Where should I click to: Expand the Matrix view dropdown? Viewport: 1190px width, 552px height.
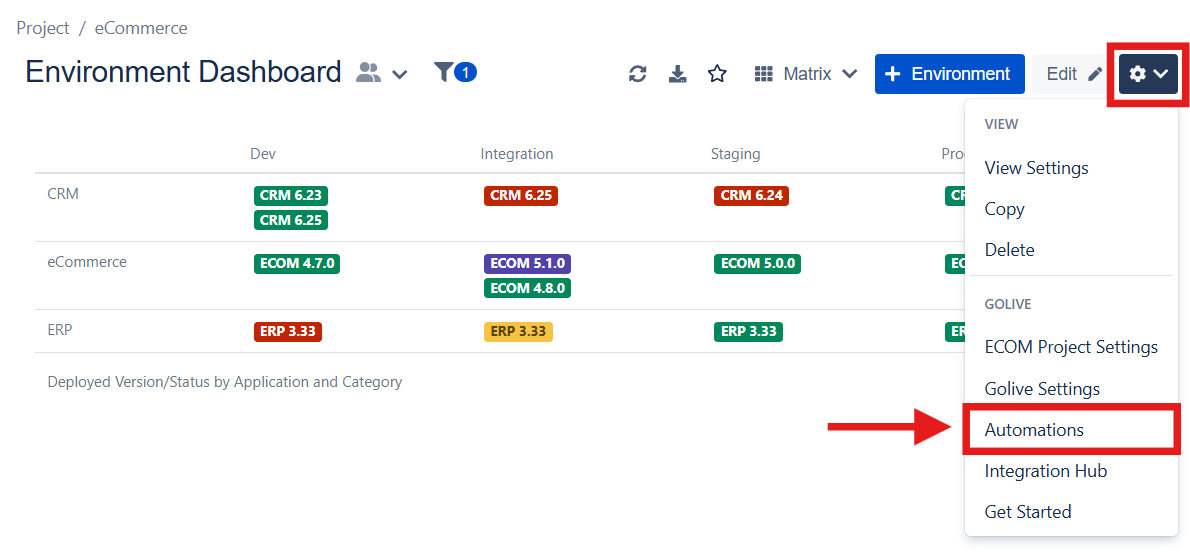tap(806, 74)
